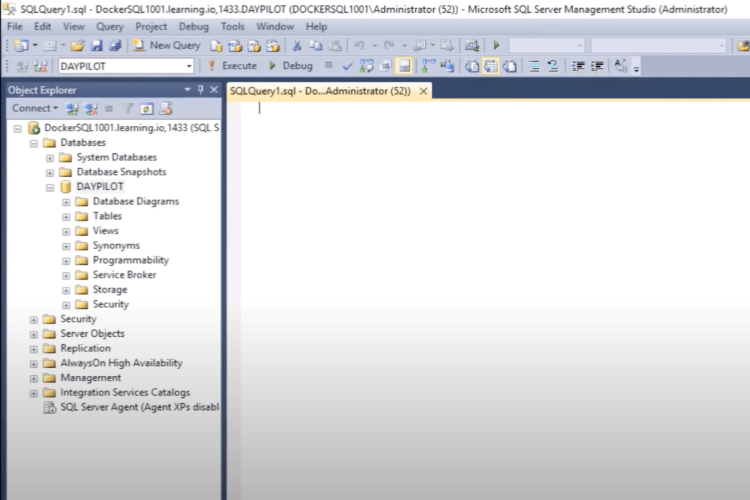Click the green Start arrow in the top toolbar
The height and width of the screenshot is (500, 750).
[x=496, y=45]
